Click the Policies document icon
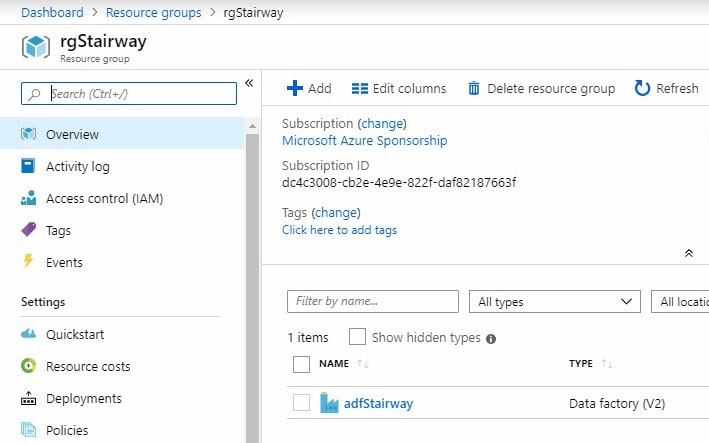This screenshot has height=443, width=709. coord(28,429)
